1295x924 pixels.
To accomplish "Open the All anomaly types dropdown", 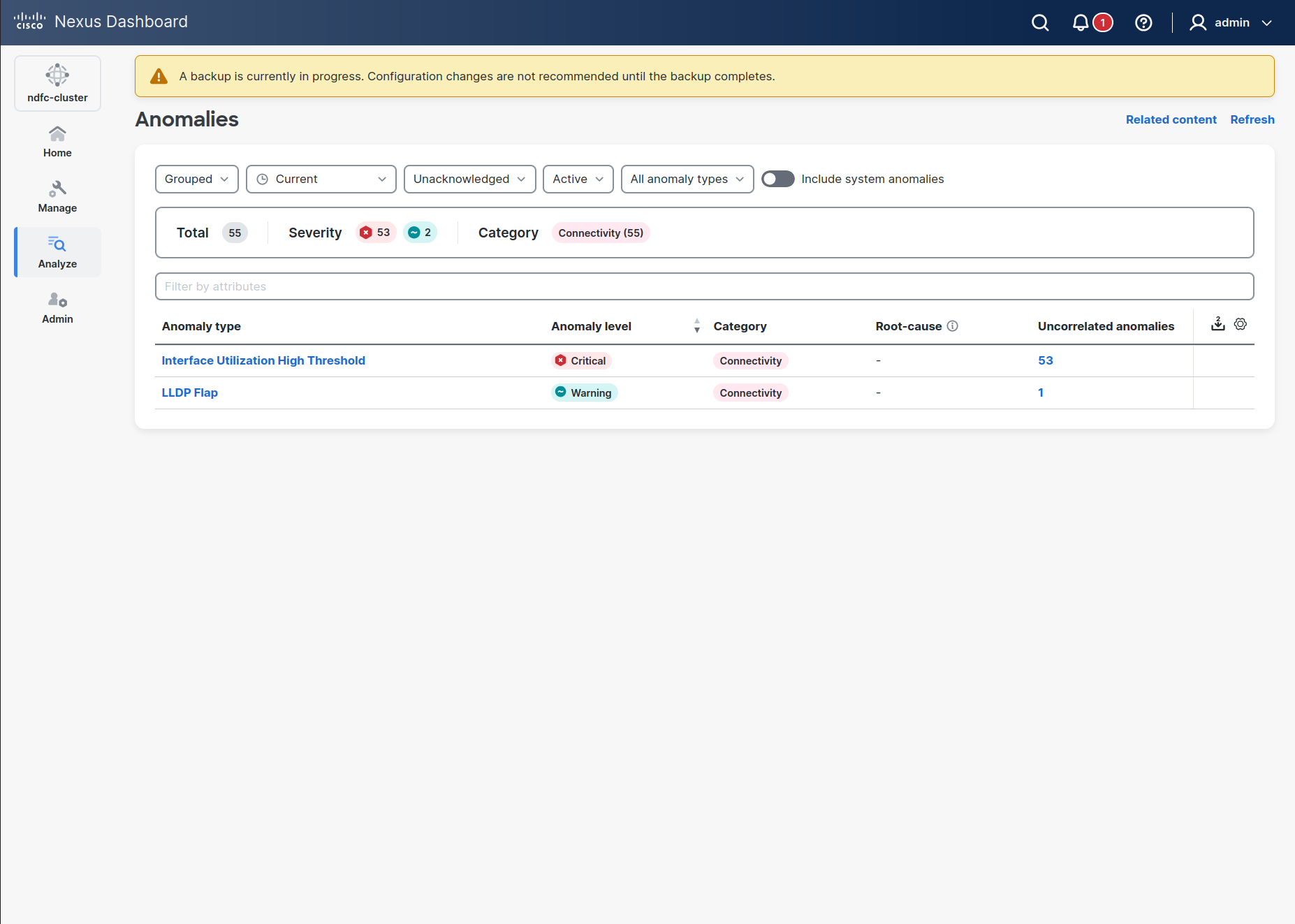I will [687, 179].
